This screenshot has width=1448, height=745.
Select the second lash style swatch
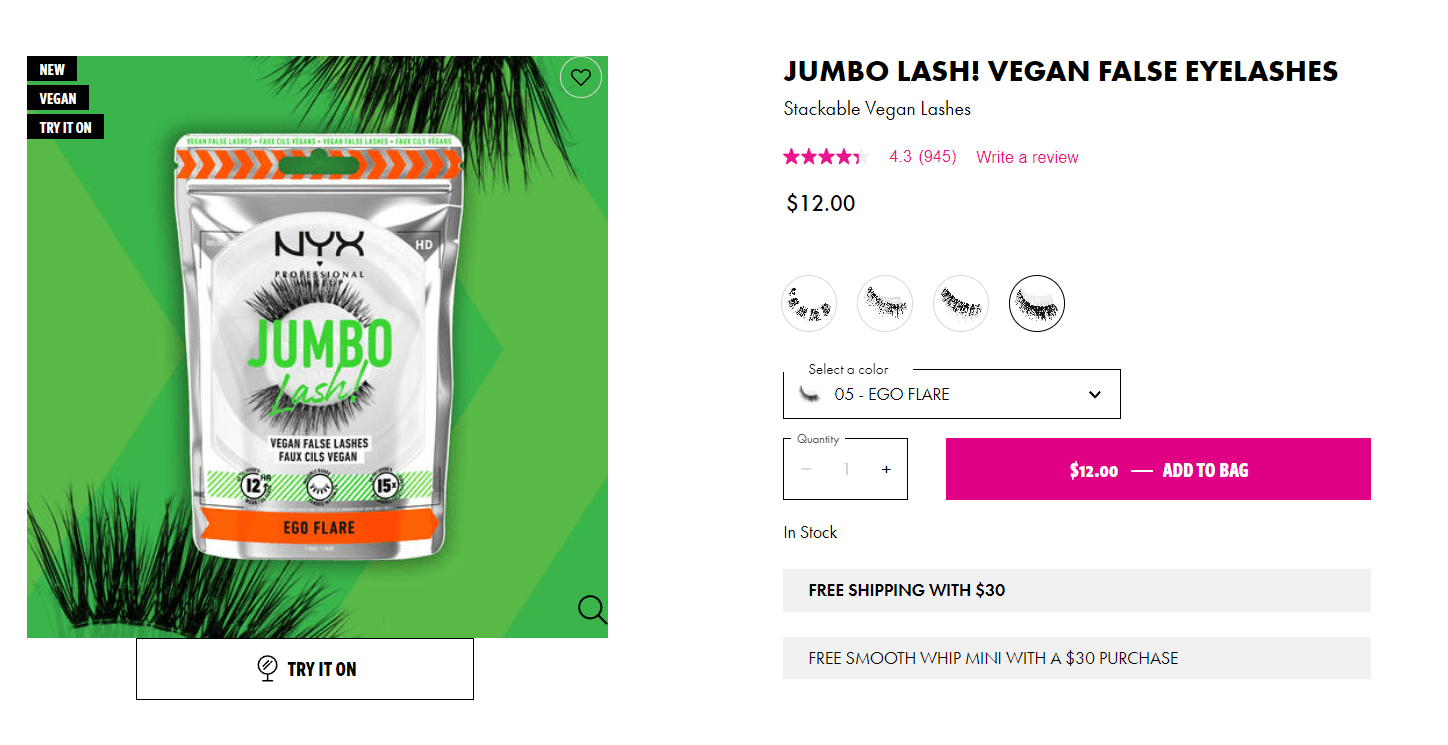click(x=885, y=303)
